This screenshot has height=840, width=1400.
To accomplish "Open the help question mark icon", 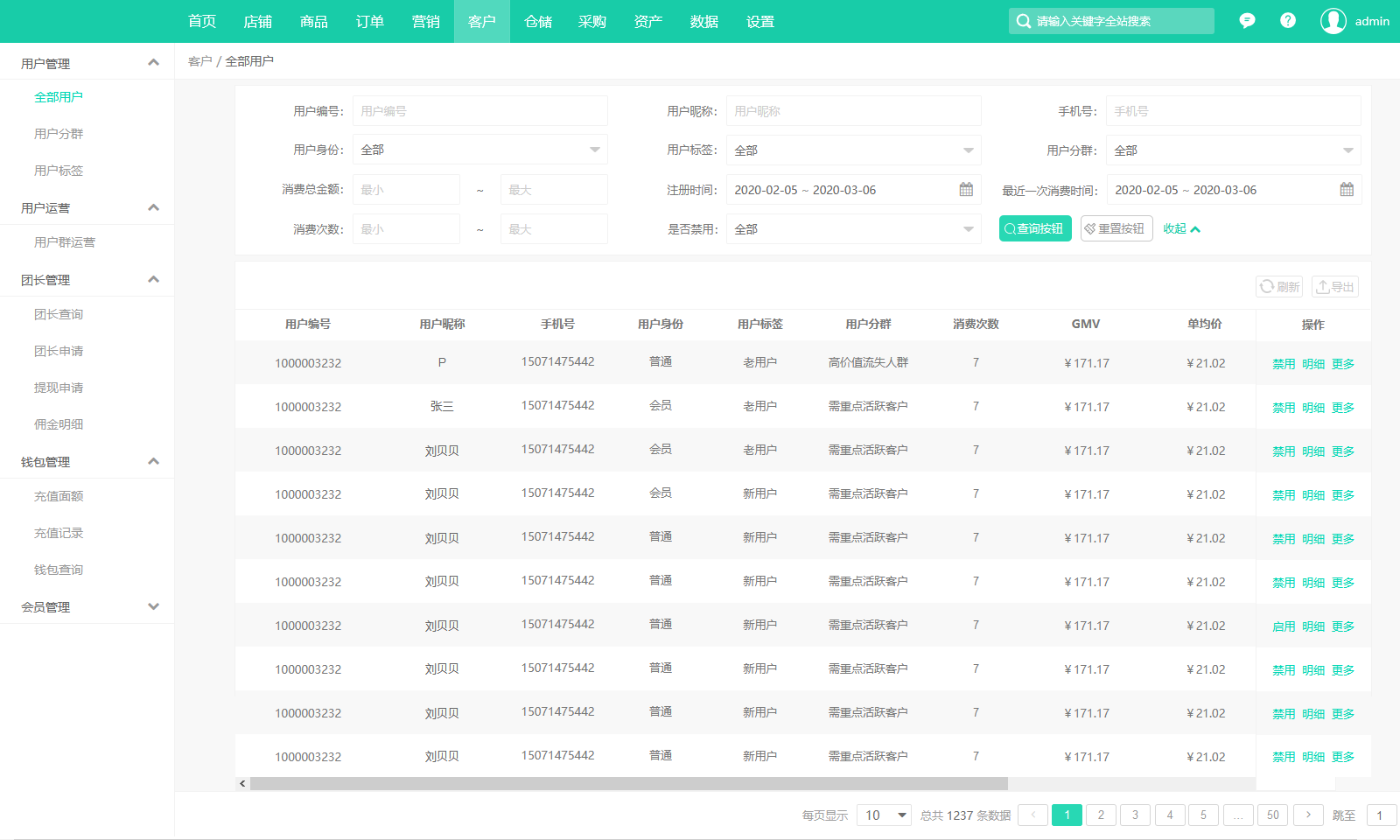I will coord(1288,20).
